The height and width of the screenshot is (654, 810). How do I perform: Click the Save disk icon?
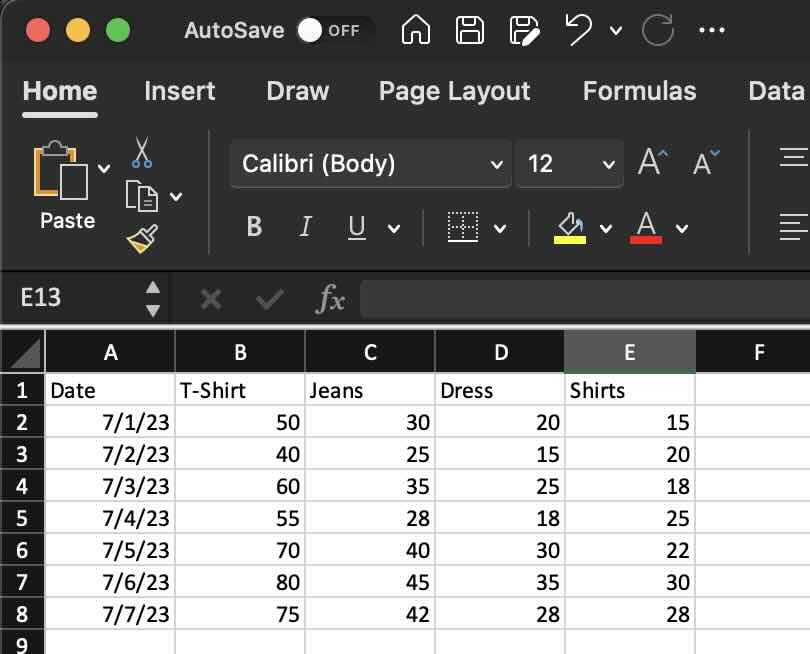point(471,30)
